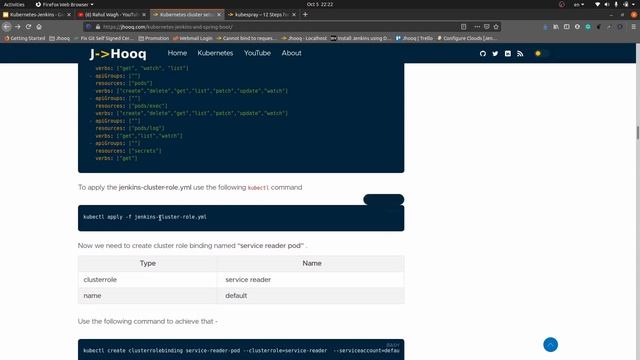
Task: Open the Jhooq - Localhost bookmark
Action: [x=304, y=38]
